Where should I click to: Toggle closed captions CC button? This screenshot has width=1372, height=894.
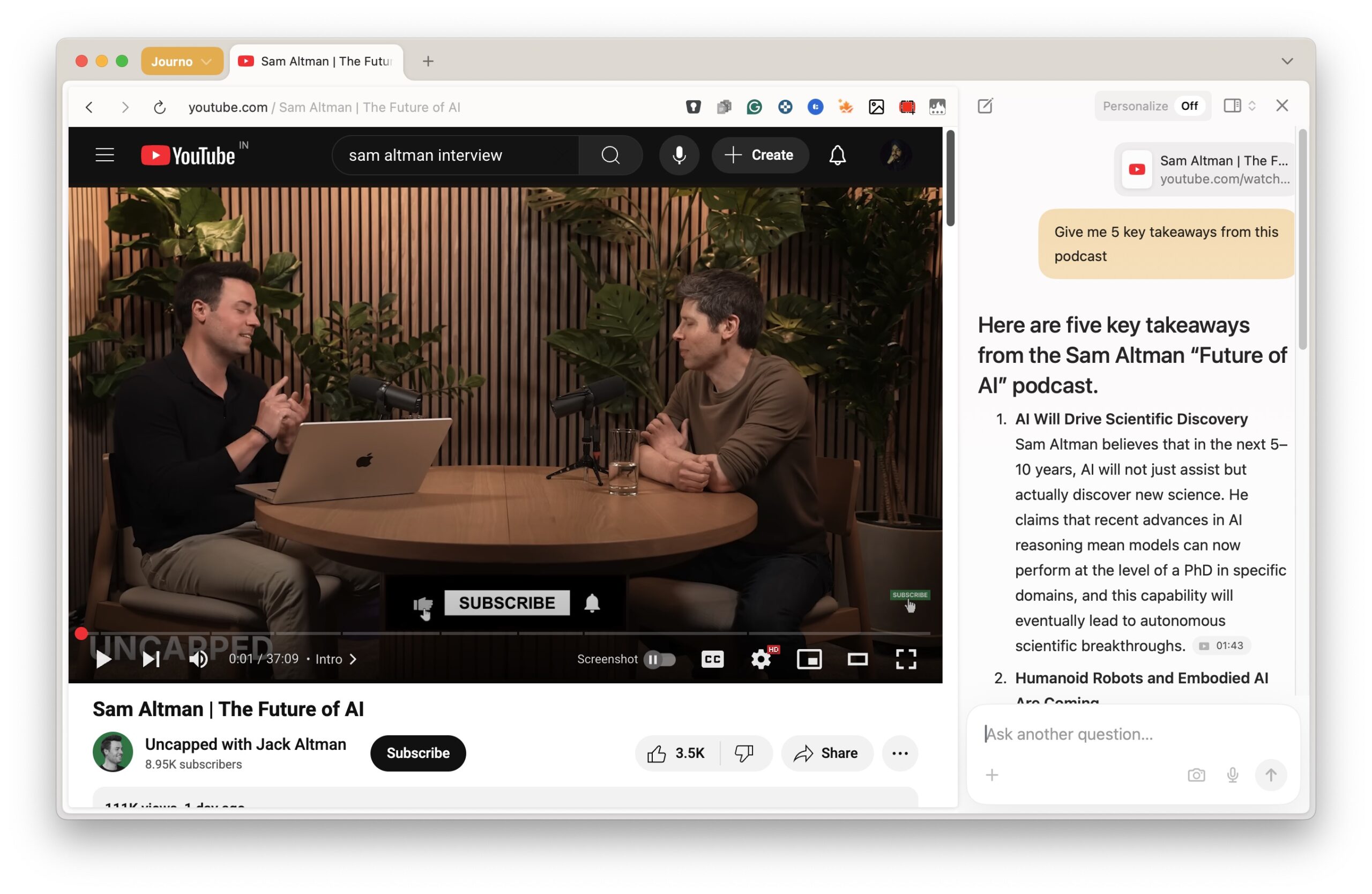[x=712, y=659]
